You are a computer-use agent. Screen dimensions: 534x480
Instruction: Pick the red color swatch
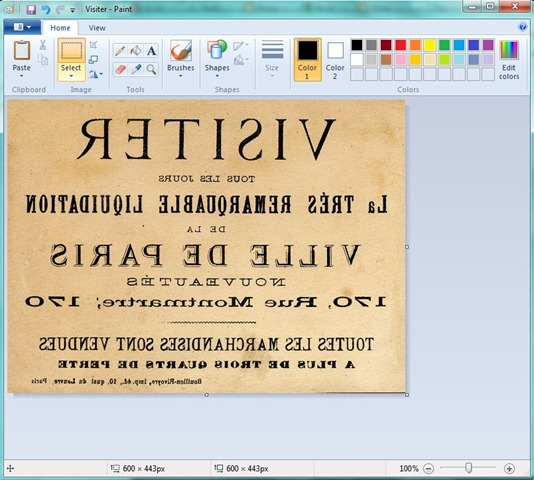pos(401,45)
